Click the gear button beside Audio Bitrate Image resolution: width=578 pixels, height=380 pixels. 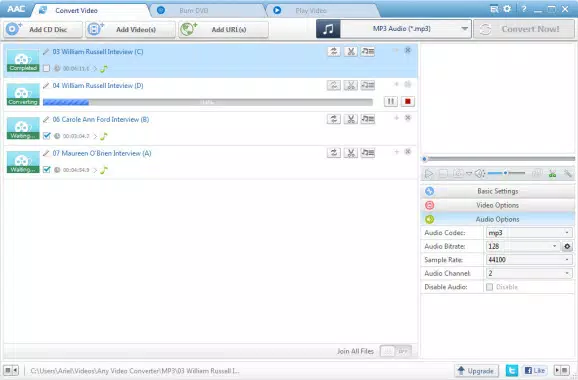click(567, 246)
